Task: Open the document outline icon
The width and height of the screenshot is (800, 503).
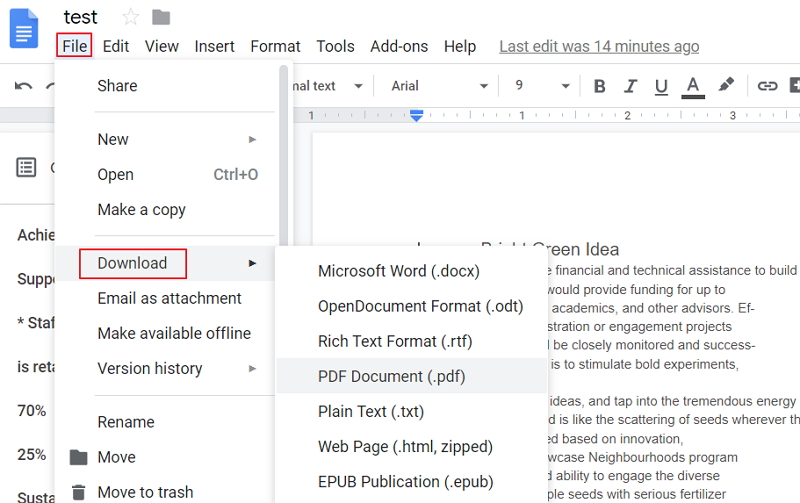Action: (x=26, y=167)
